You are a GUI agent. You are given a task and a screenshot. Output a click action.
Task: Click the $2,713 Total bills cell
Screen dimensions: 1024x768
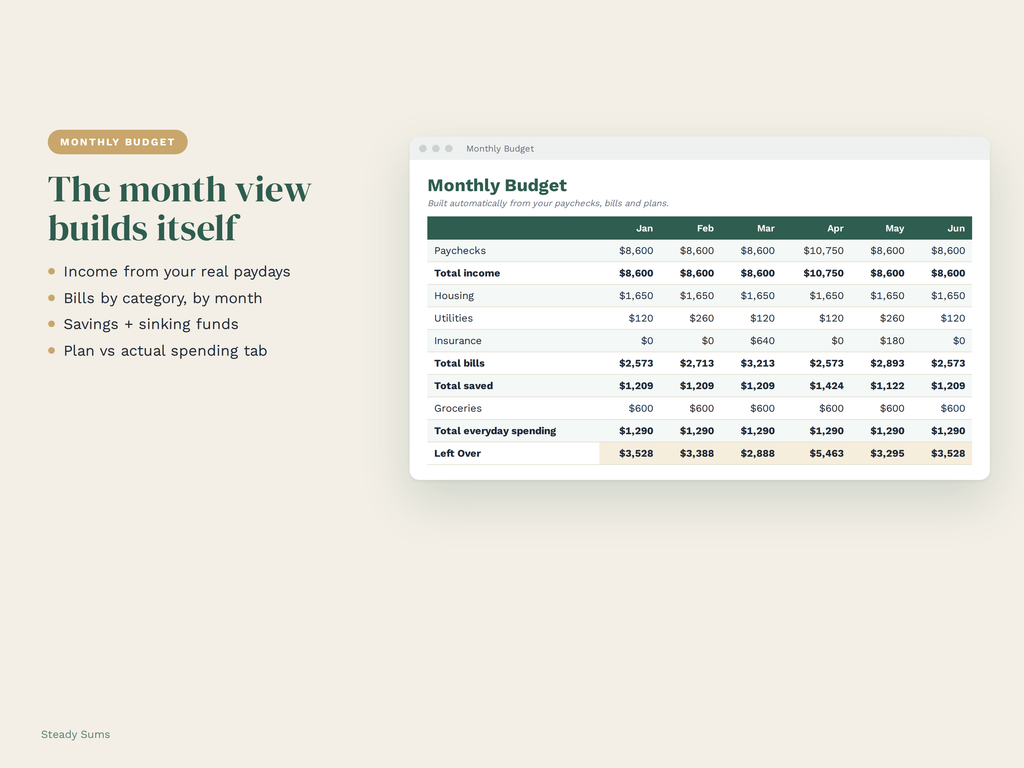(697, 363)
